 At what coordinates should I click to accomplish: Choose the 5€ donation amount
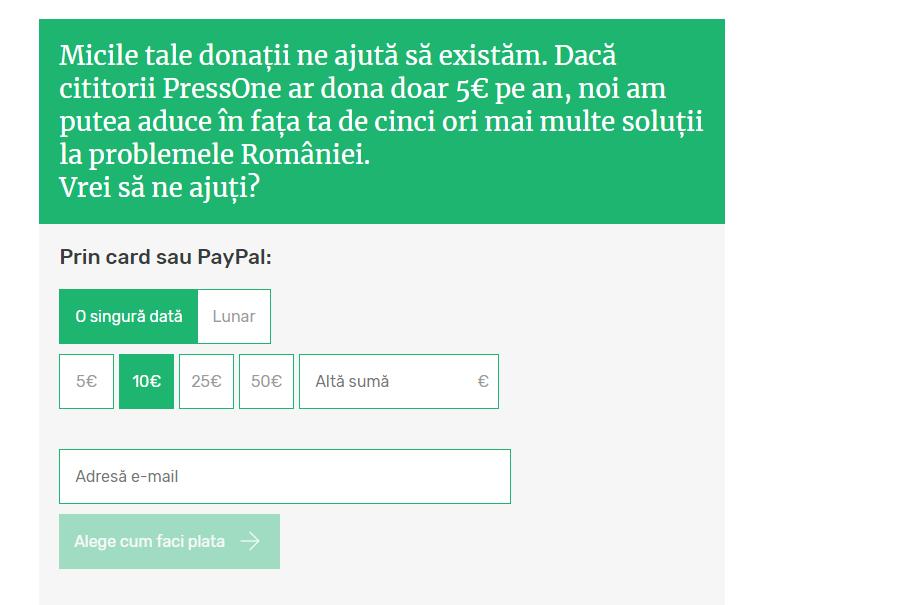tap(87, 381)
